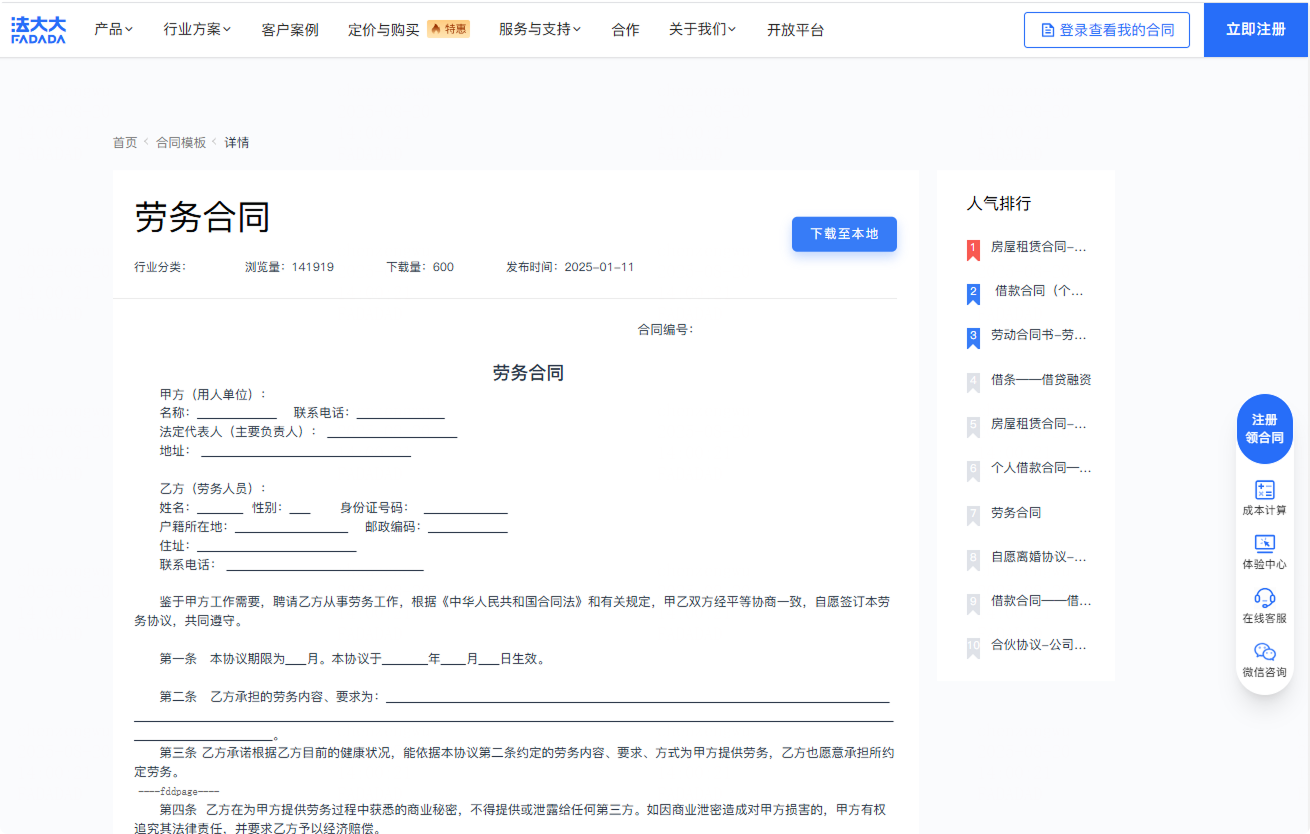The image size is (1310, 834).
Task: Click the 详情 breadcrumb text
Action: pyautogui.click(x=237, y=143)
